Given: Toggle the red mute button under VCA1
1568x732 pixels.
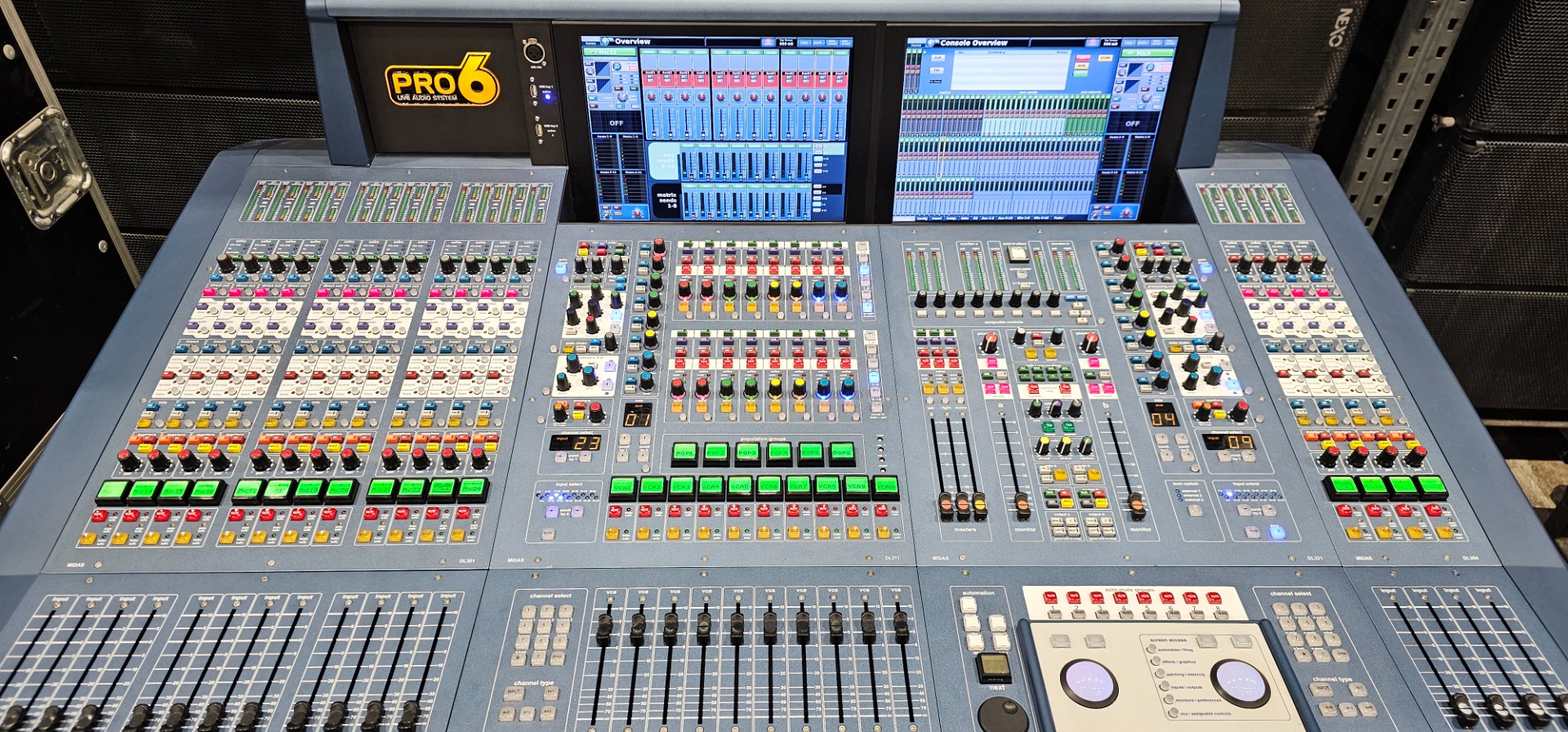Looking at the screenshot, I should tap(614, 511).
